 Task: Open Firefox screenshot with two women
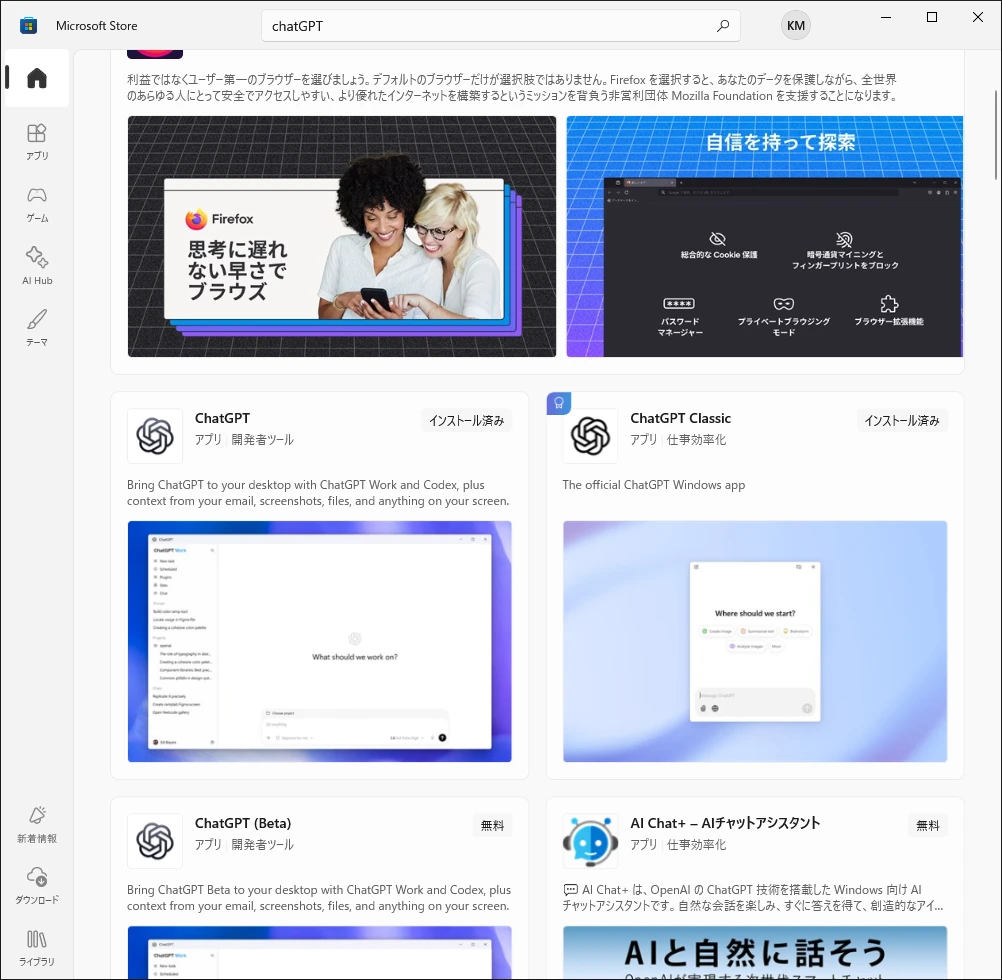click(x=342, y=236)
